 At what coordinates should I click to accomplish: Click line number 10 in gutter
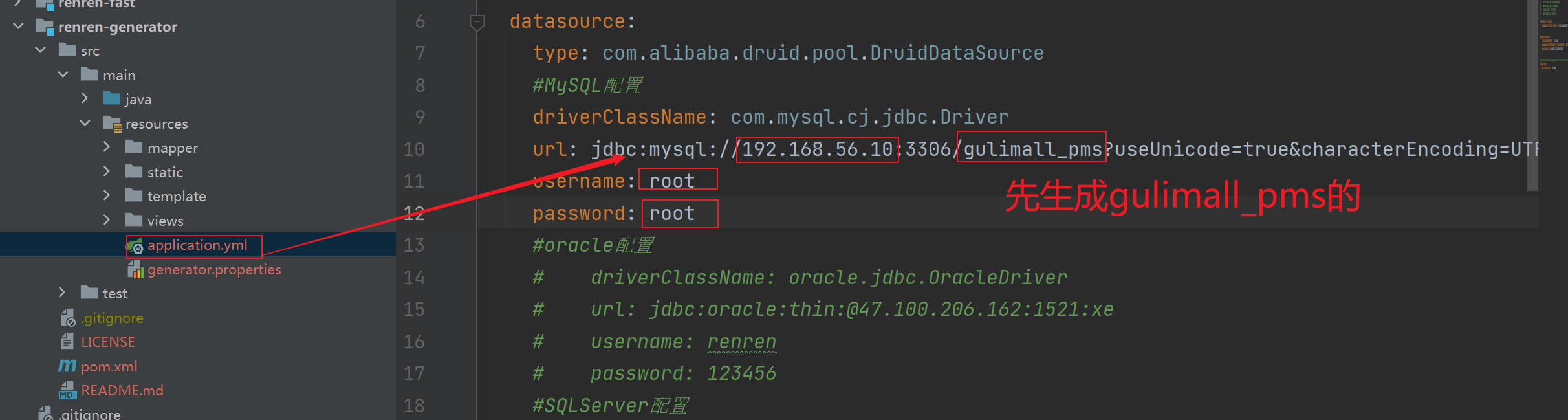point(414,149)
